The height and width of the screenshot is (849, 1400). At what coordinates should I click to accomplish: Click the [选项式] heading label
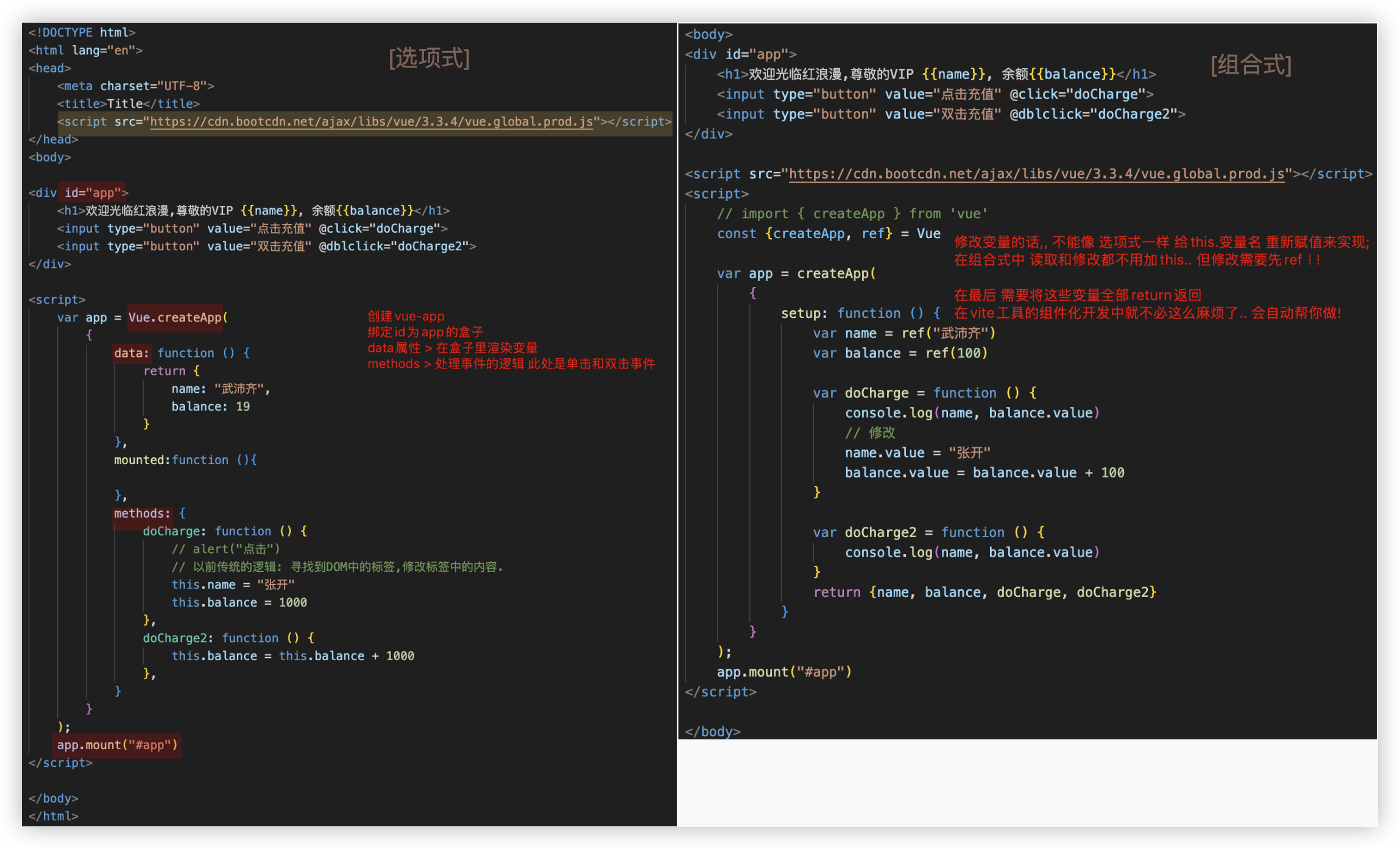pos(430,58)
